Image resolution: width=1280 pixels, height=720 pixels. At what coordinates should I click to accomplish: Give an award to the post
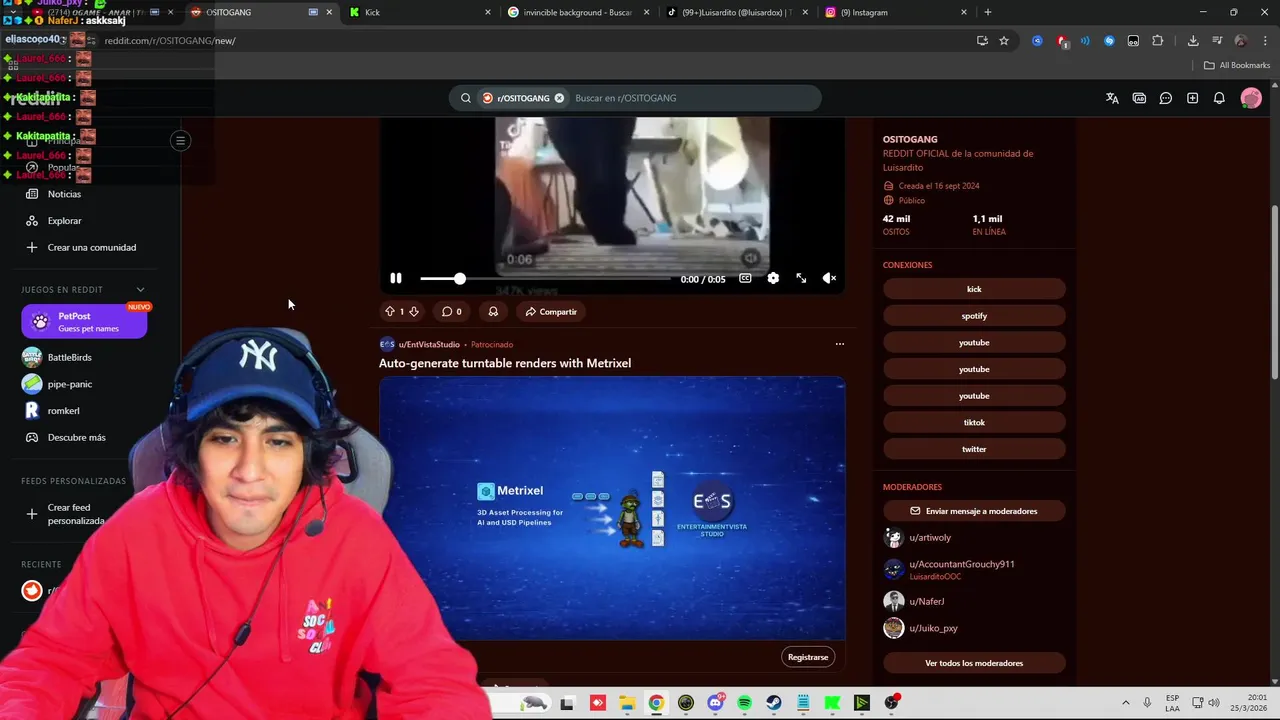[x=493, y=311]
